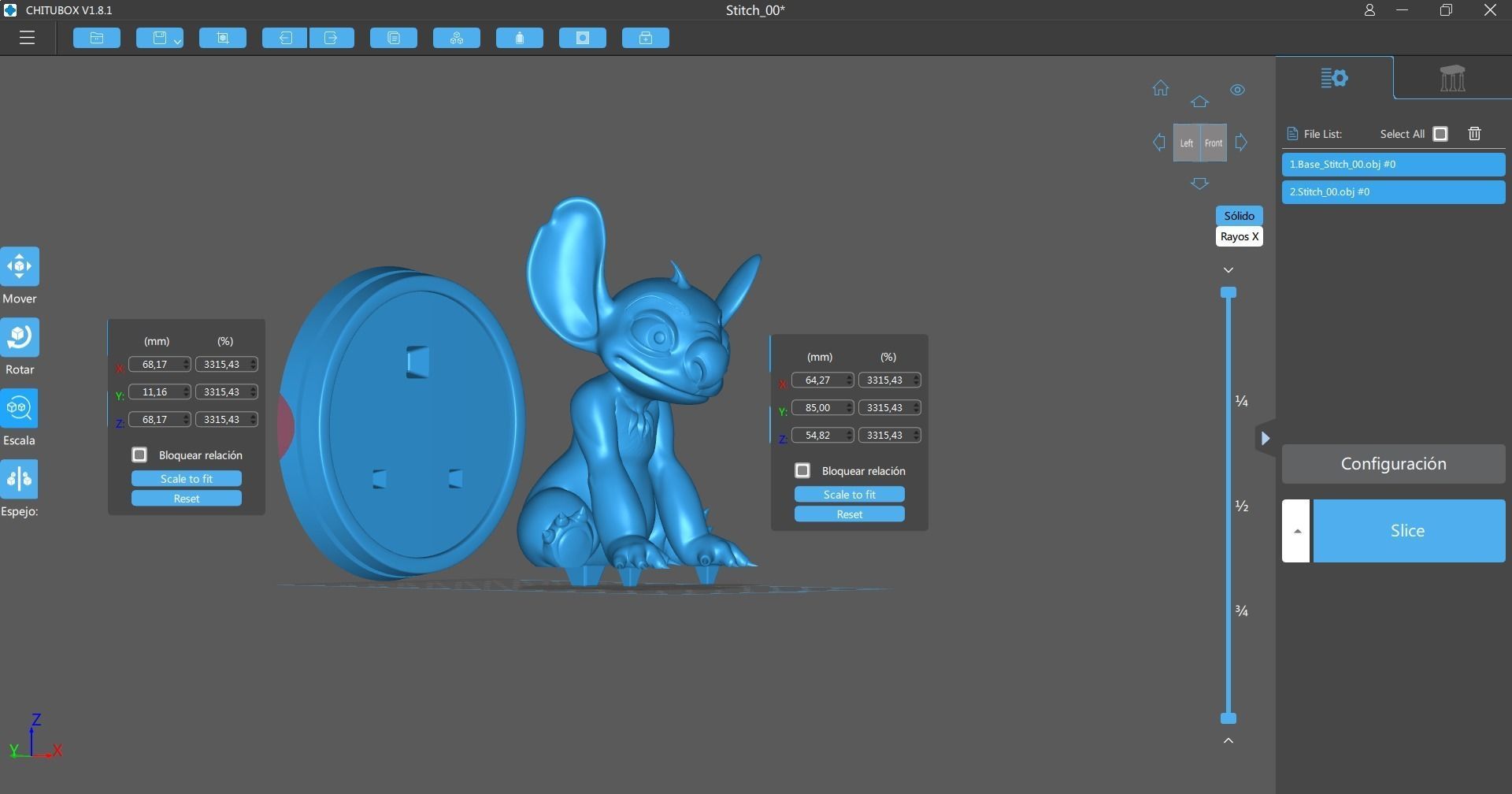This screenshot has height=794, width=1512.
Task: Click the repair model medkit icon
Action: [646, 38]
